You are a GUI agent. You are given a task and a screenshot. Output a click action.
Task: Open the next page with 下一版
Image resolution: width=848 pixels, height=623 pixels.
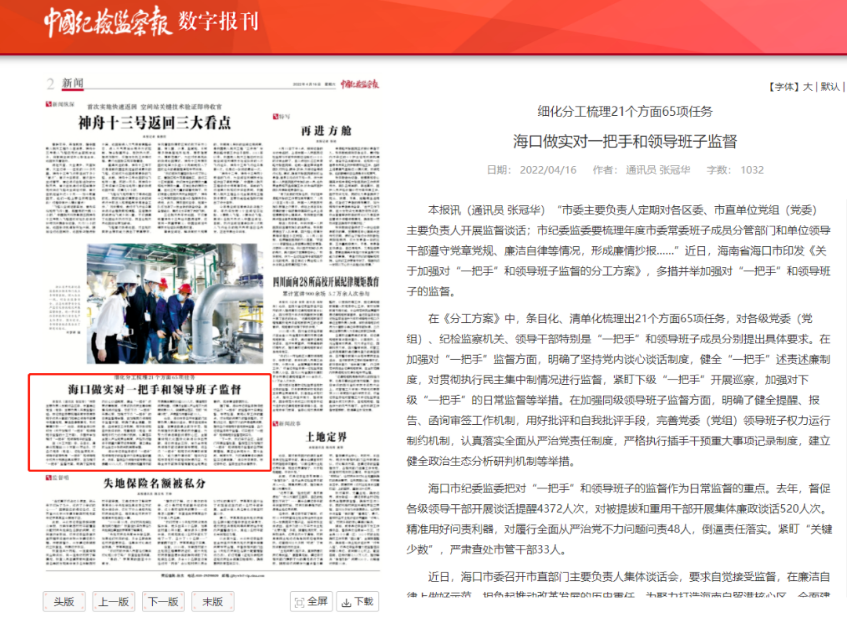(x=163, y=601)
